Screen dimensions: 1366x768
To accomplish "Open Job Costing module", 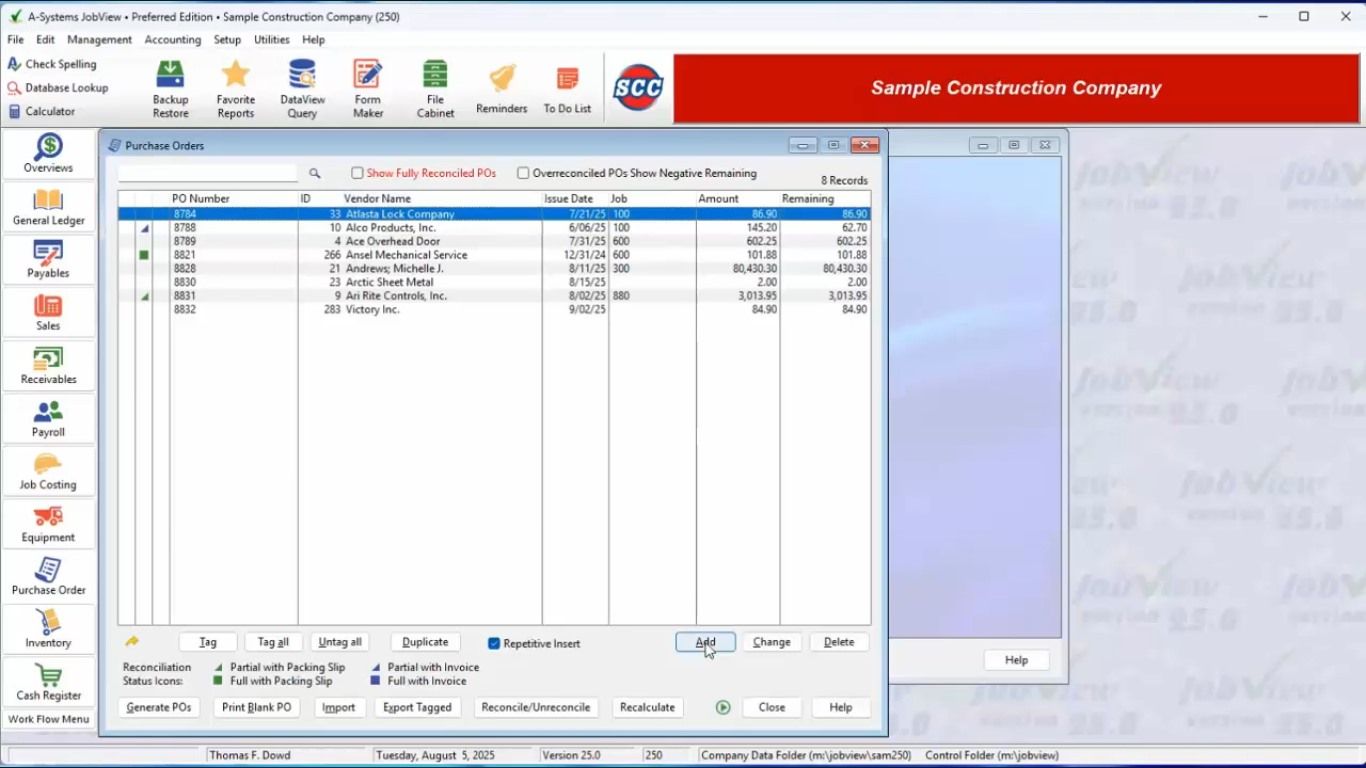I will (x=48, y=472).
